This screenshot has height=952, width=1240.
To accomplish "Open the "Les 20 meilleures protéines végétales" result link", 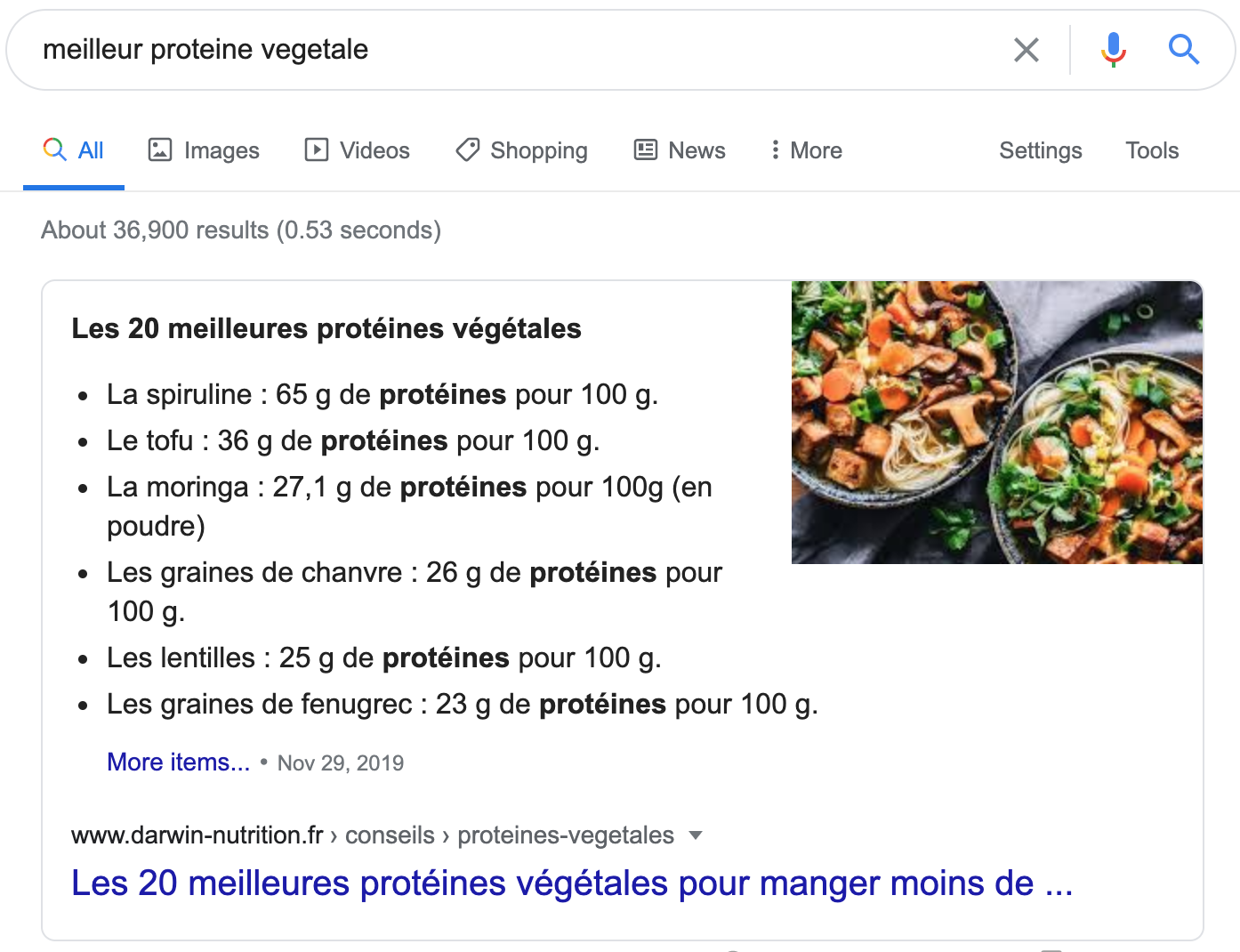I will click(x=572, y=883).
